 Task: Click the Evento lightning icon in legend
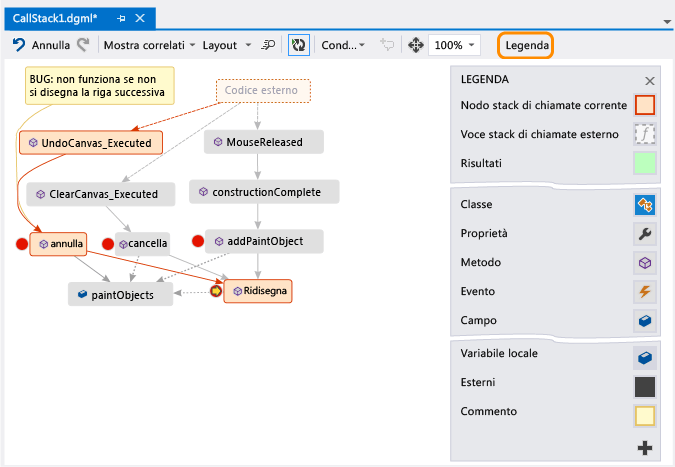[645, 292]
